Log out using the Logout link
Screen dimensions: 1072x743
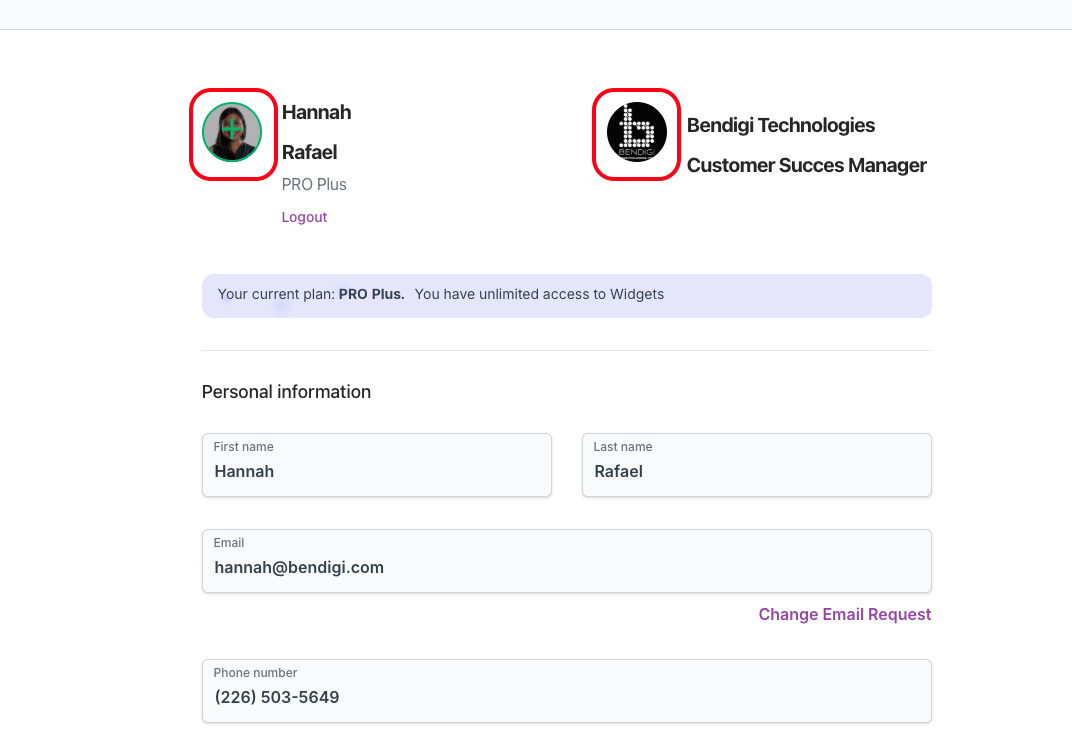(x=304, y=217)
